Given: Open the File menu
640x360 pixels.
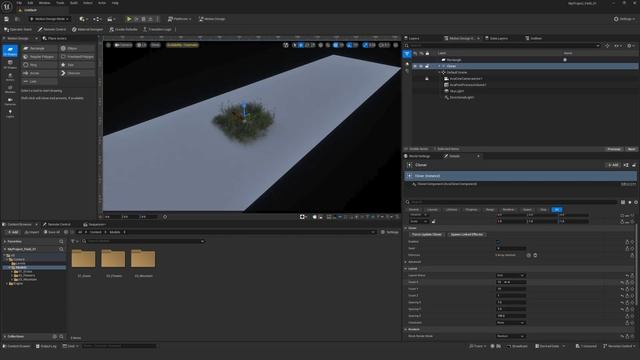Looking at the screenshot, I should [19, 3].
